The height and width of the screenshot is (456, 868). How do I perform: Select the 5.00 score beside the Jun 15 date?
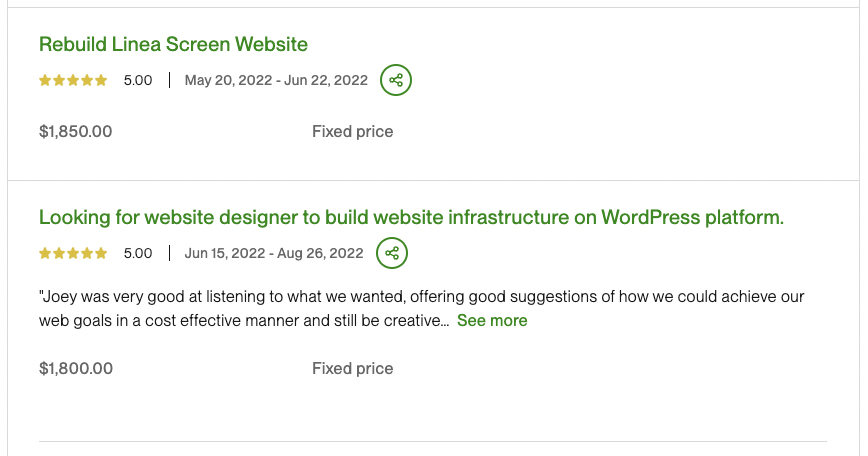(138, 253)
